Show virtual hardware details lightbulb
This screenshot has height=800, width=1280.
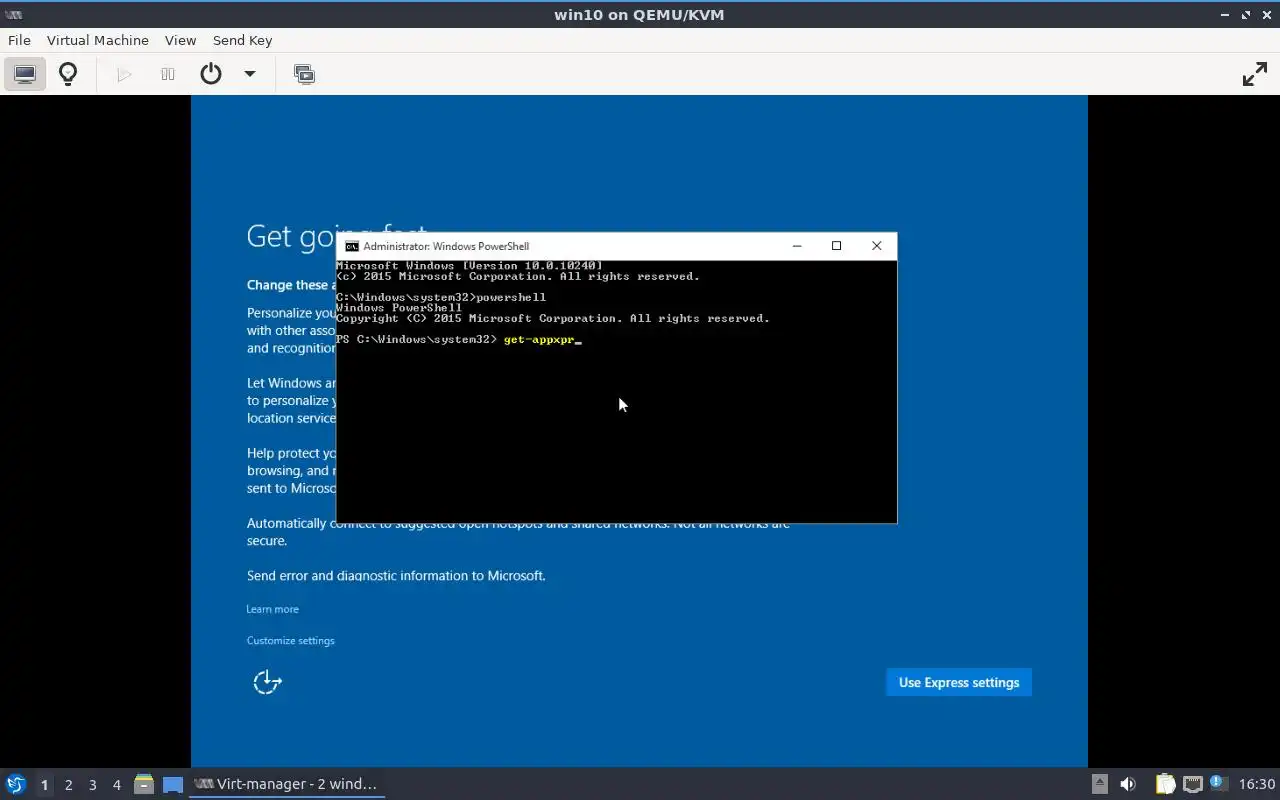(x=68, y=74)
